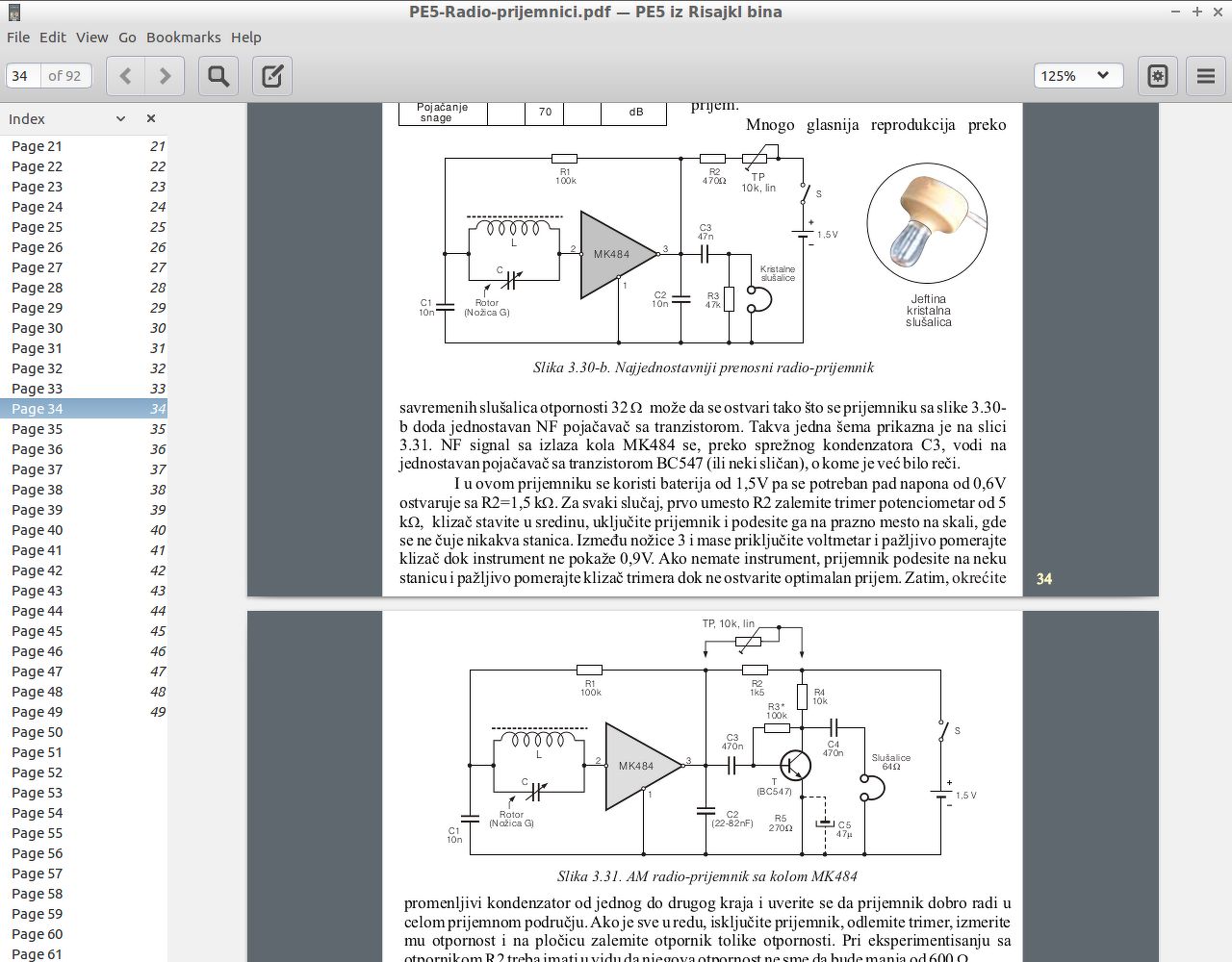
Task: Click the MK484 amplifier in figure 3.31
Action: click(x=643, y=767)
